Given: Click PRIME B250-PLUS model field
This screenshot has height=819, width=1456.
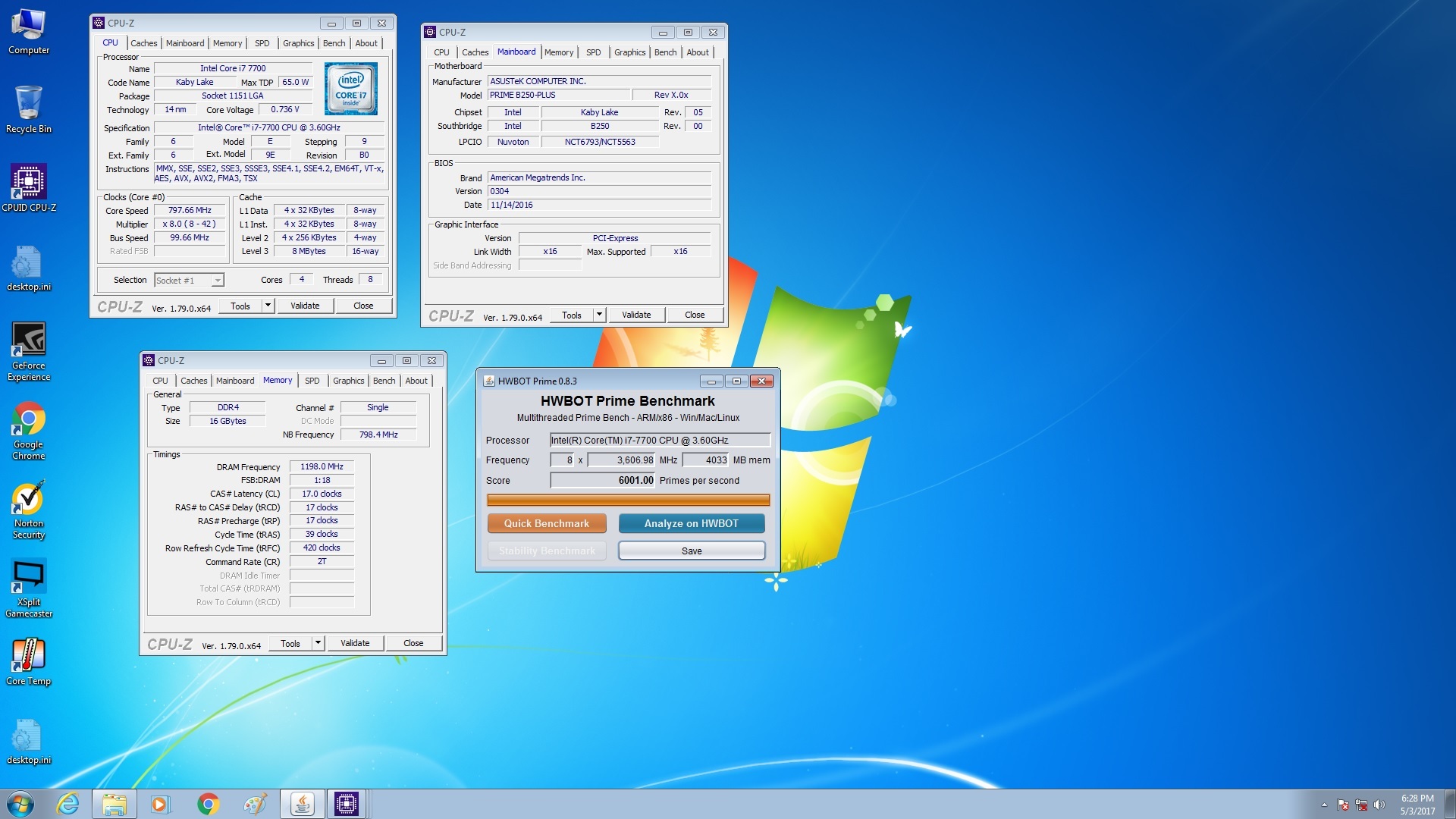Looking at the screenshot, I should (x=558, y=95).
